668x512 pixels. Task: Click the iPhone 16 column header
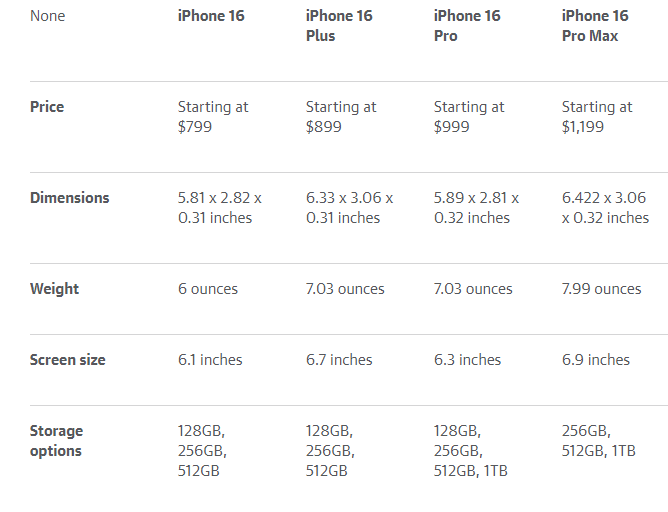211,16
